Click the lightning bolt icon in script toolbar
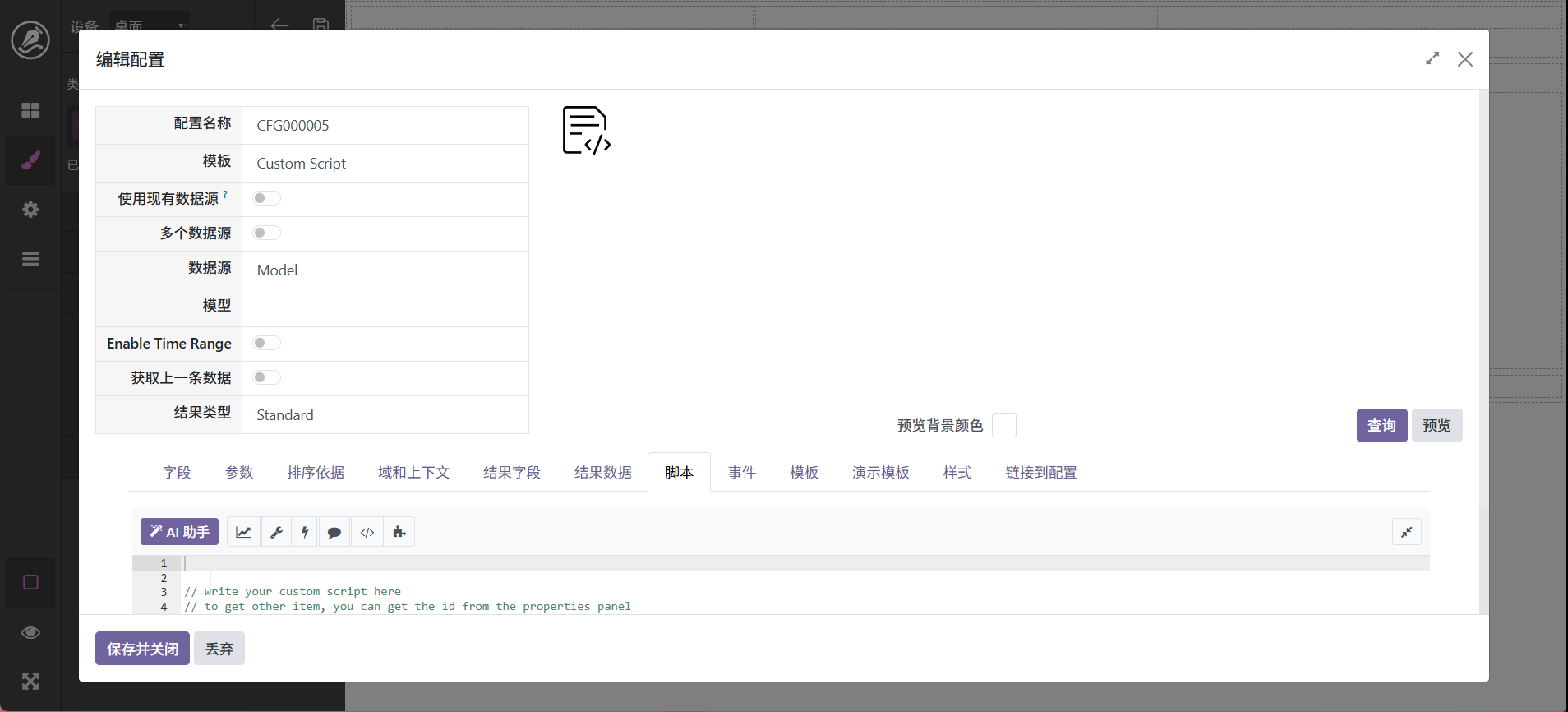 point(305,532)
